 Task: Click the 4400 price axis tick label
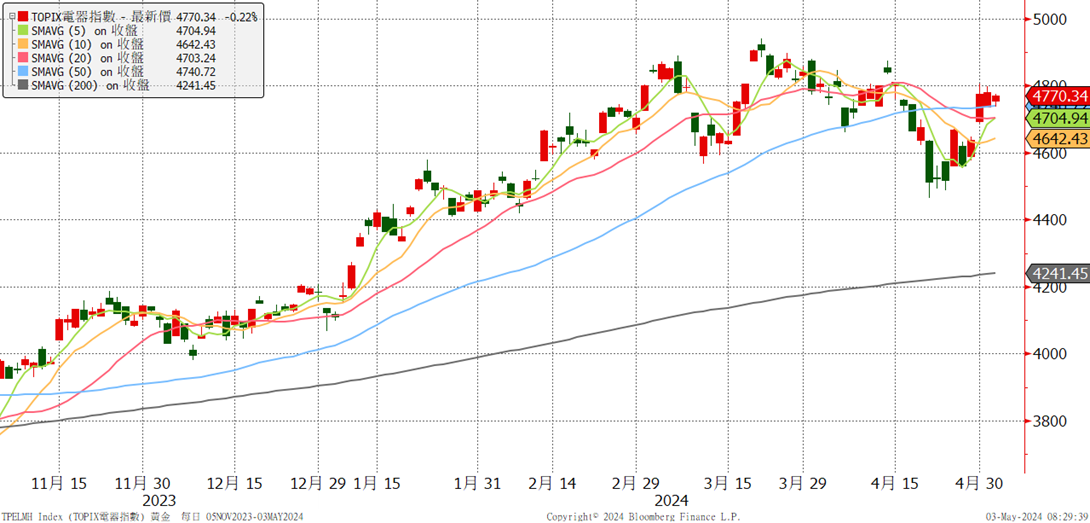tap(1050, 220)
